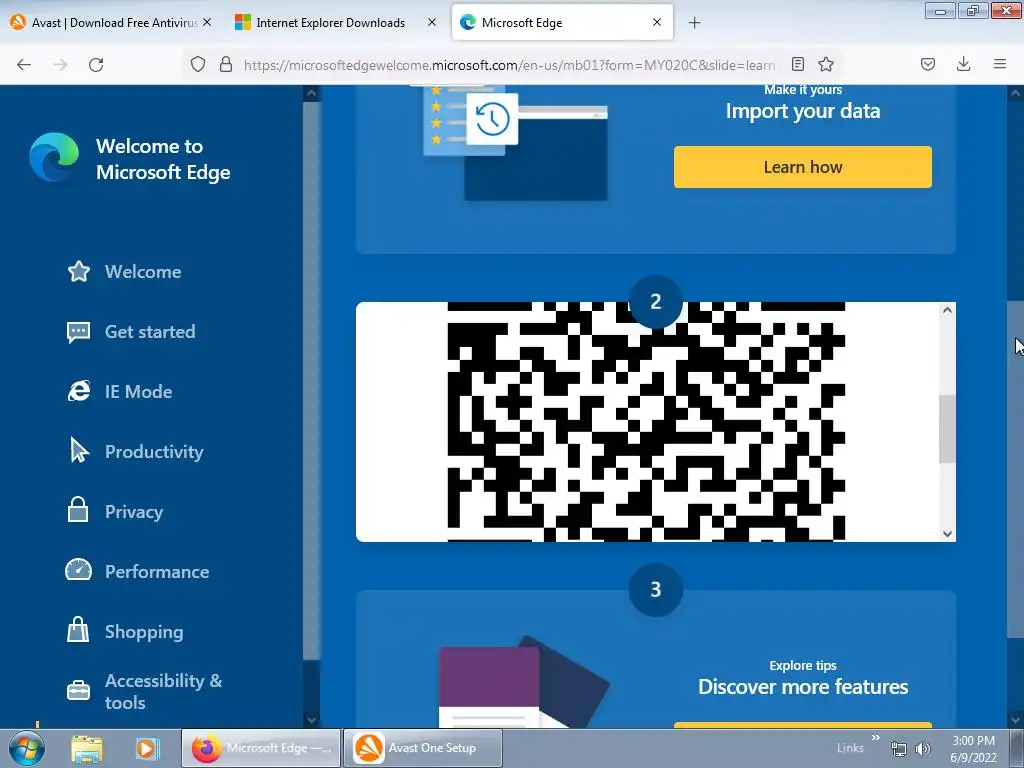Open the downloads panel

[x=963, y=64]
